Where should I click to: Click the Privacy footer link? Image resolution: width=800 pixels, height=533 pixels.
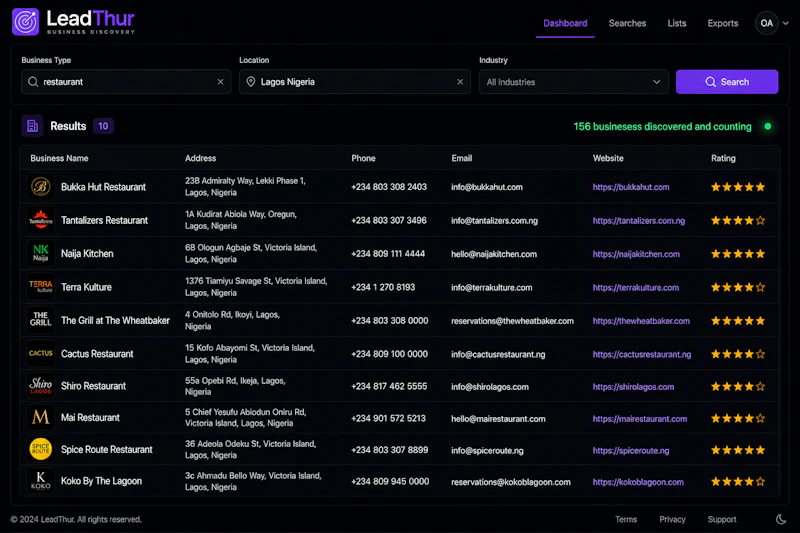[x=672, y=519]
